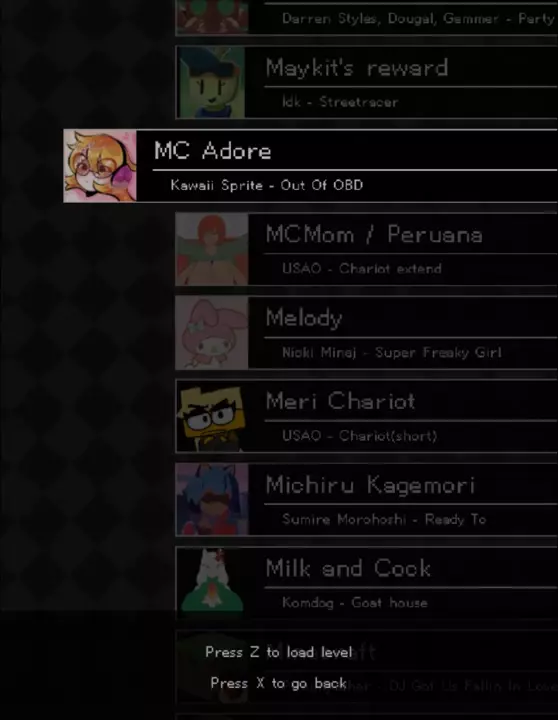
Task: Select the MCMom / Peruana level title
Action: (x=374, y=235)
